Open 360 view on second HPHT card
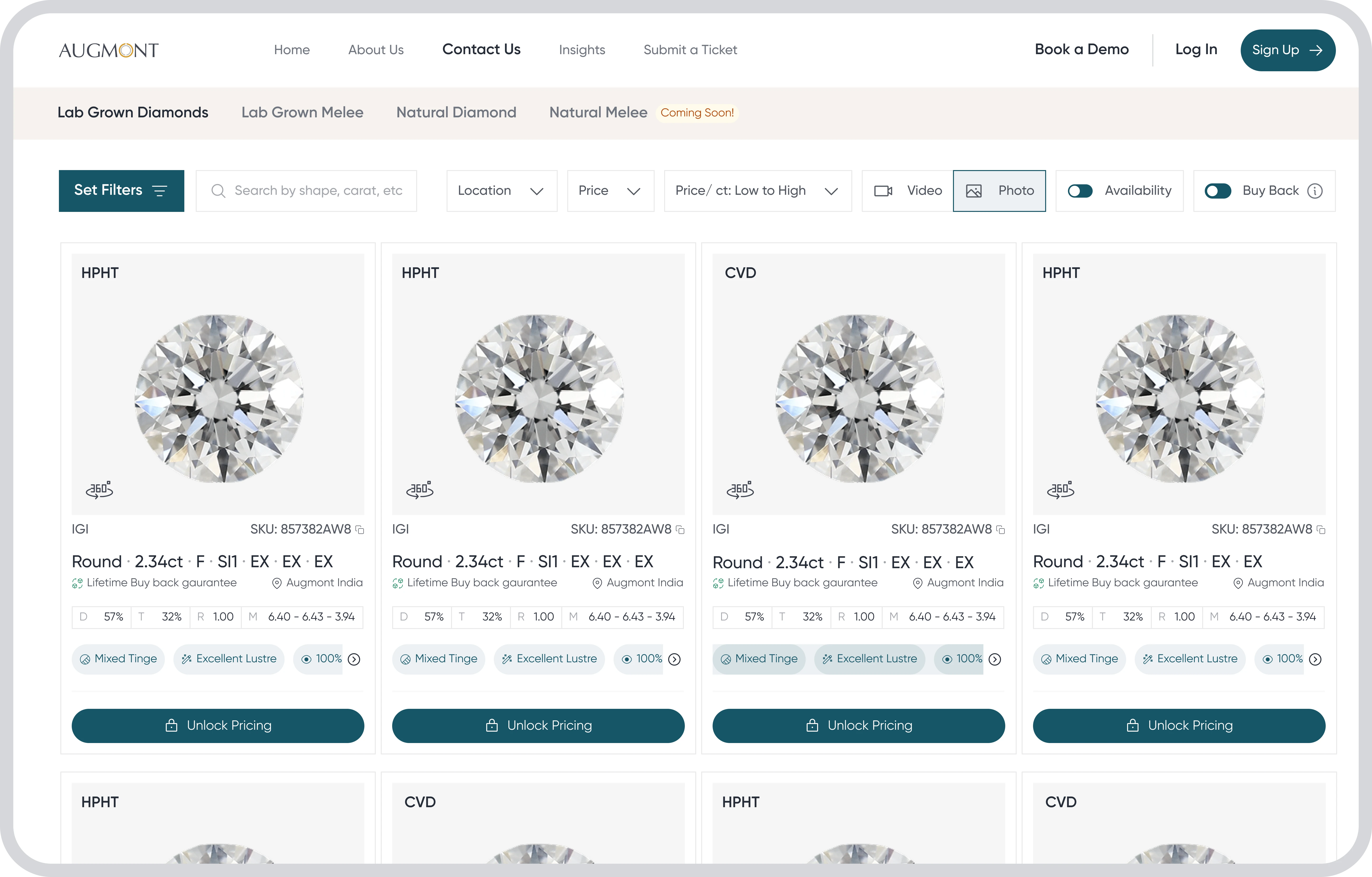 (x=420, y=490)
